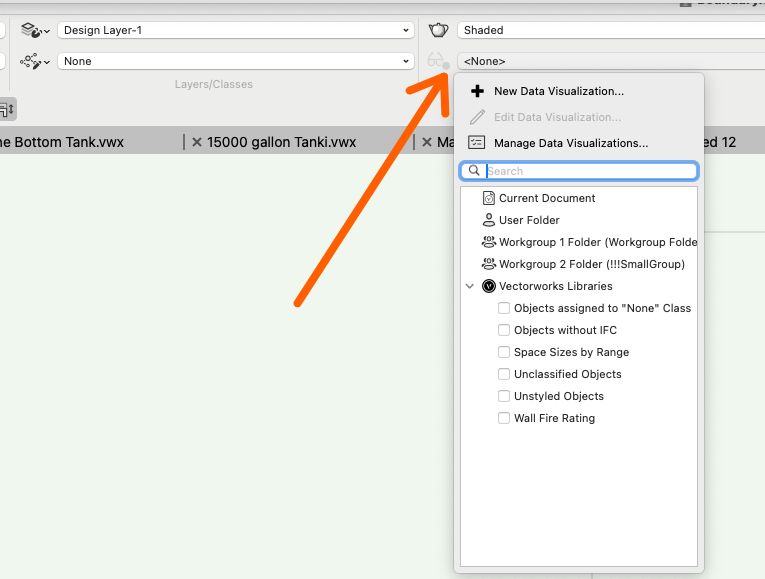Switch to 15000 gallon Tanki.vwx tab
The image size is (765, 579).
point(281,142)
